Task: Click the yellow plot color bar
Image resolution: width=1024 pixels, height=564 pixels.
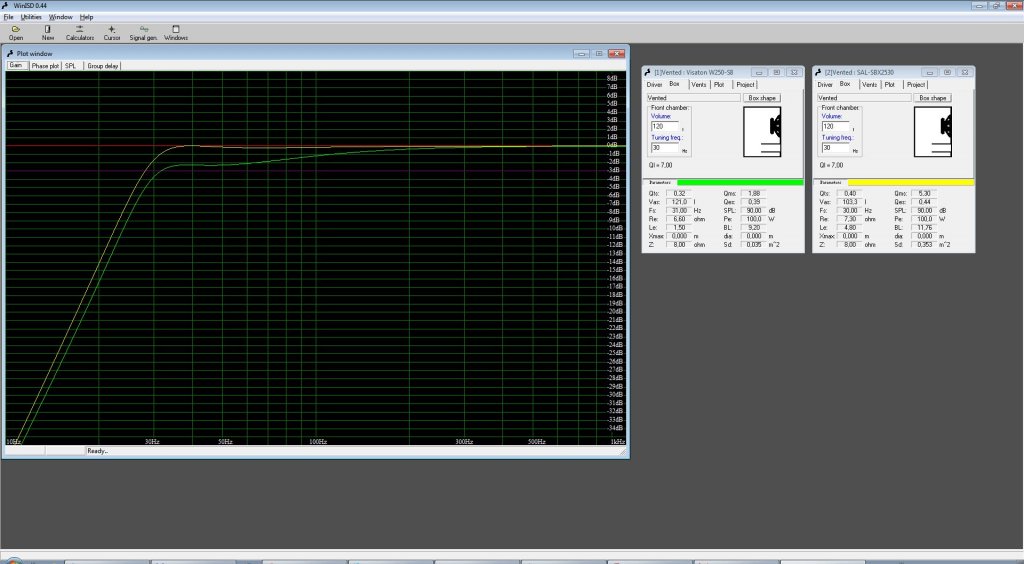Action: coord(910,182)
